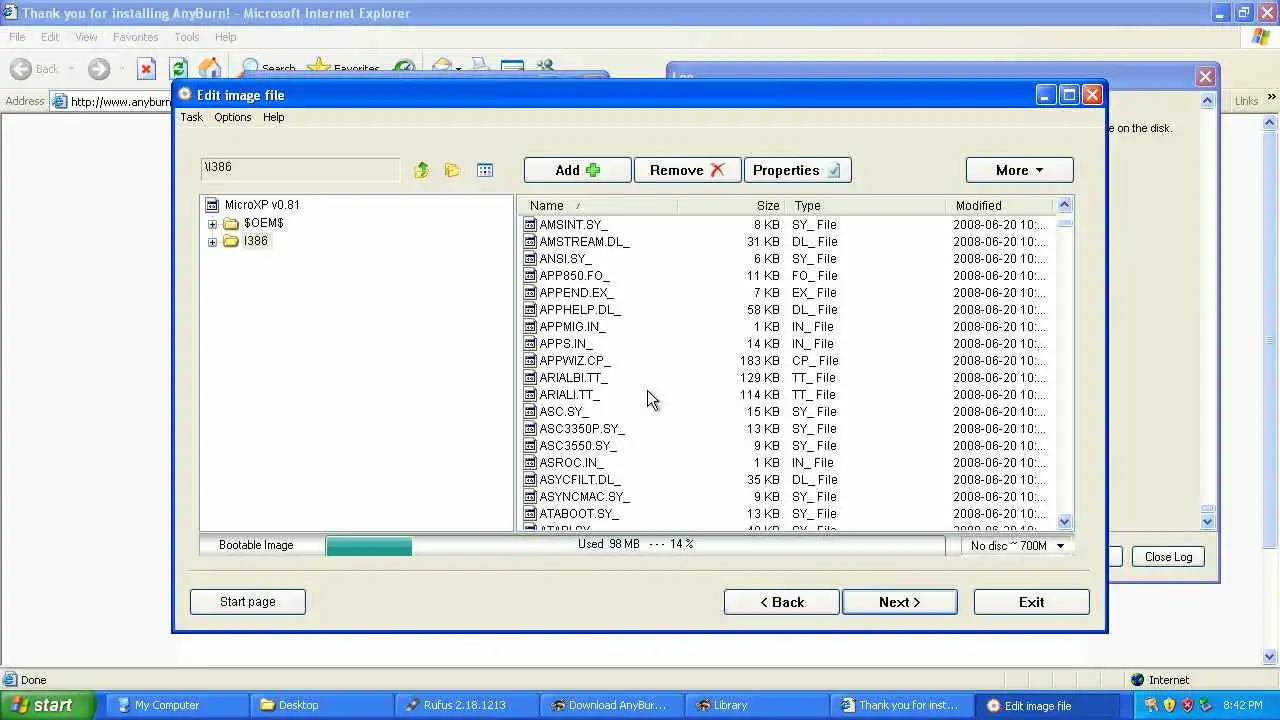1280x720 pixels.
Task: Select the APPHELP.DL_ file row
Action: pos(786,310)
